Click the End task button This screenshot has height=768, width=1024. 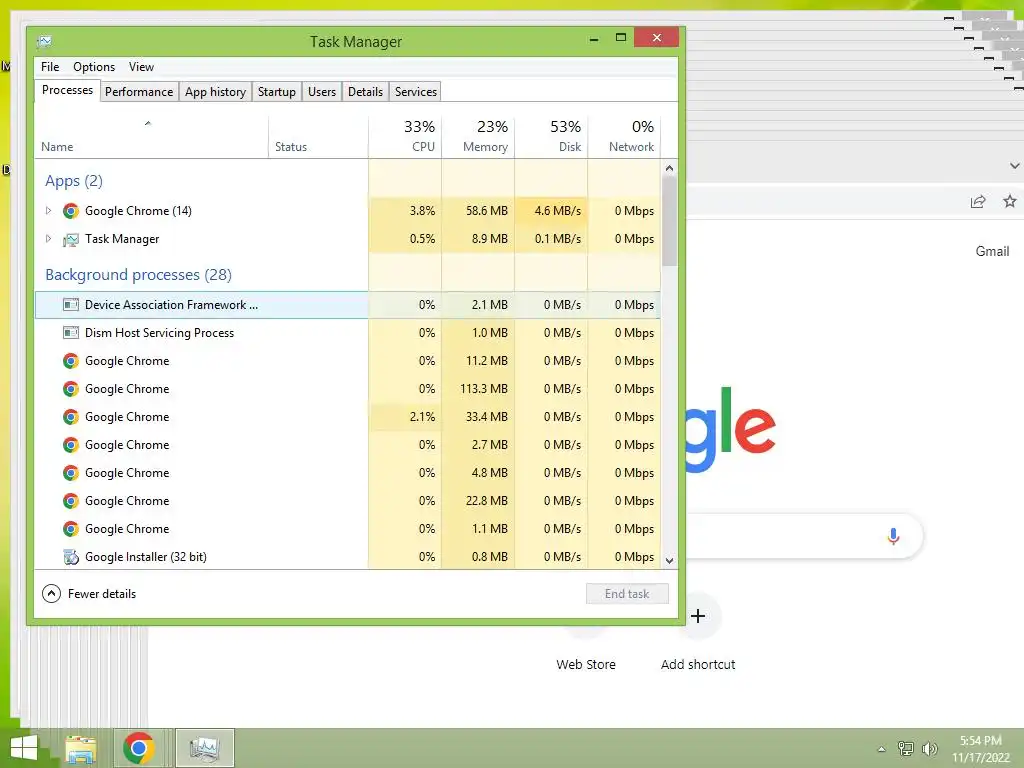pyautogui.click(x=627, y=594)
